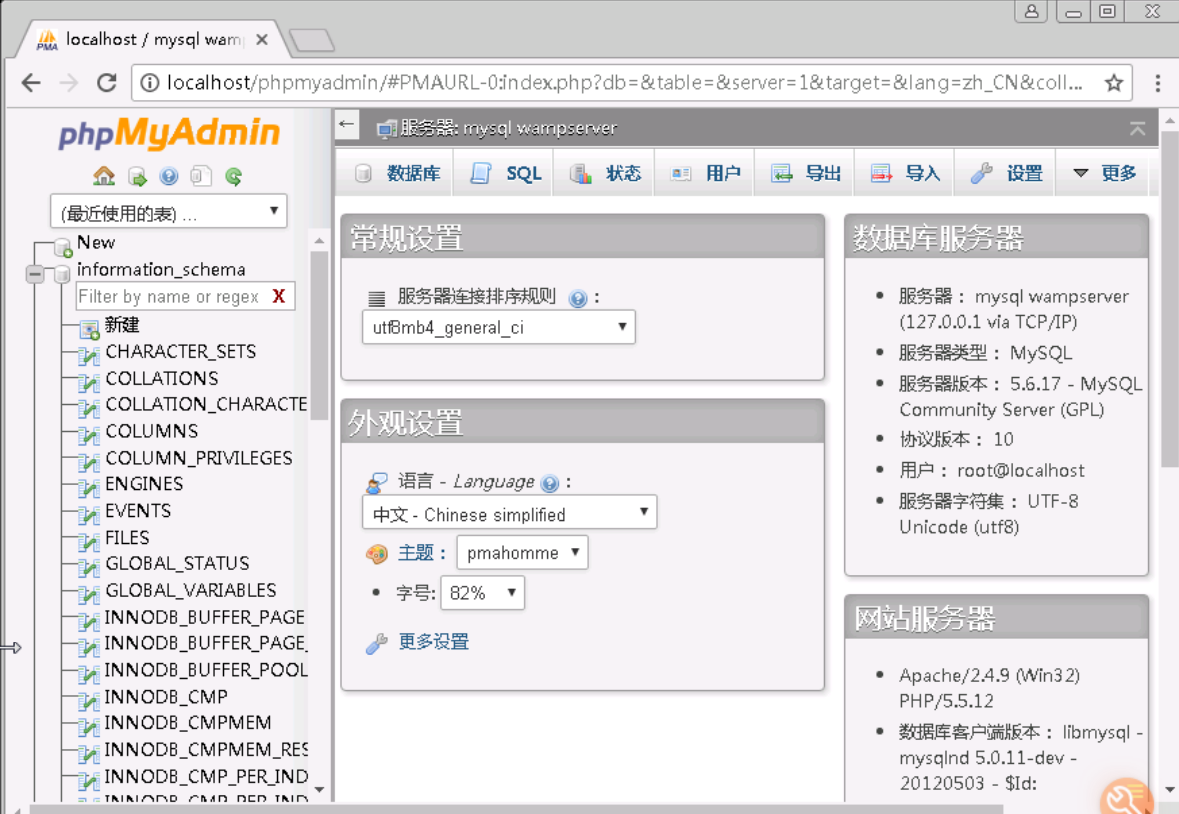Click the help icon next to Language
Screen dimensions: 1179x814
(x=550, y=483)
